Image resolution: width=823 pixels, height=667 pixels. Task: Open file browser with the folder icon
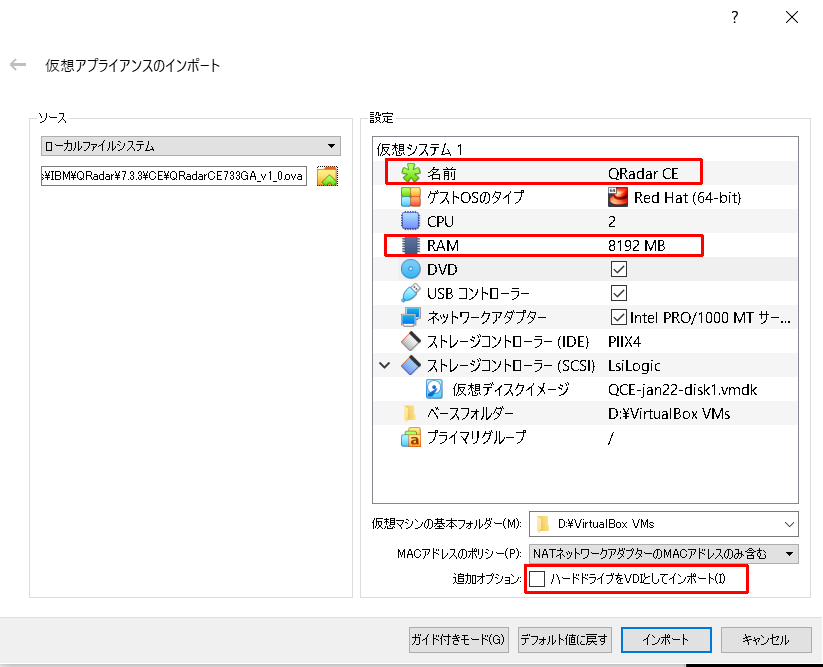pos(327,176)
